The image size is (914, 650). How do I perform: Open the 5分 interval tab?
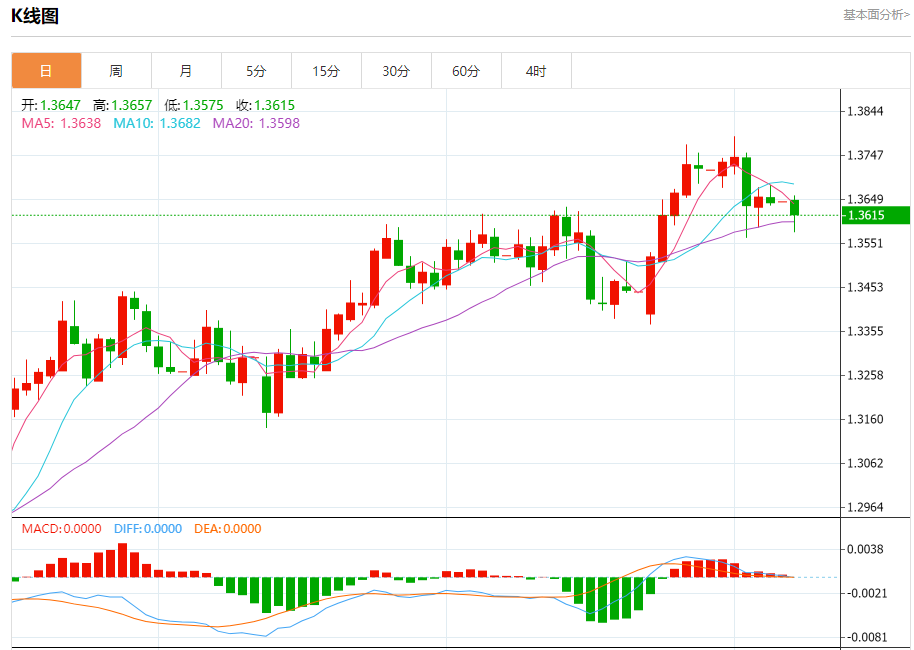point(256,71)
